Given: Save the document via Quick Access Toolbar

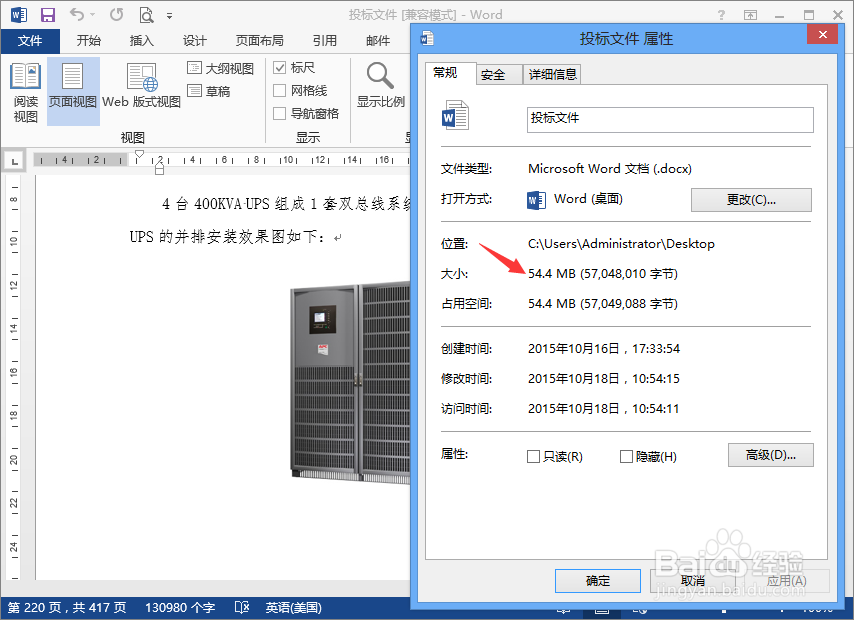Looking at the screenshot, I should coord(47,14).
